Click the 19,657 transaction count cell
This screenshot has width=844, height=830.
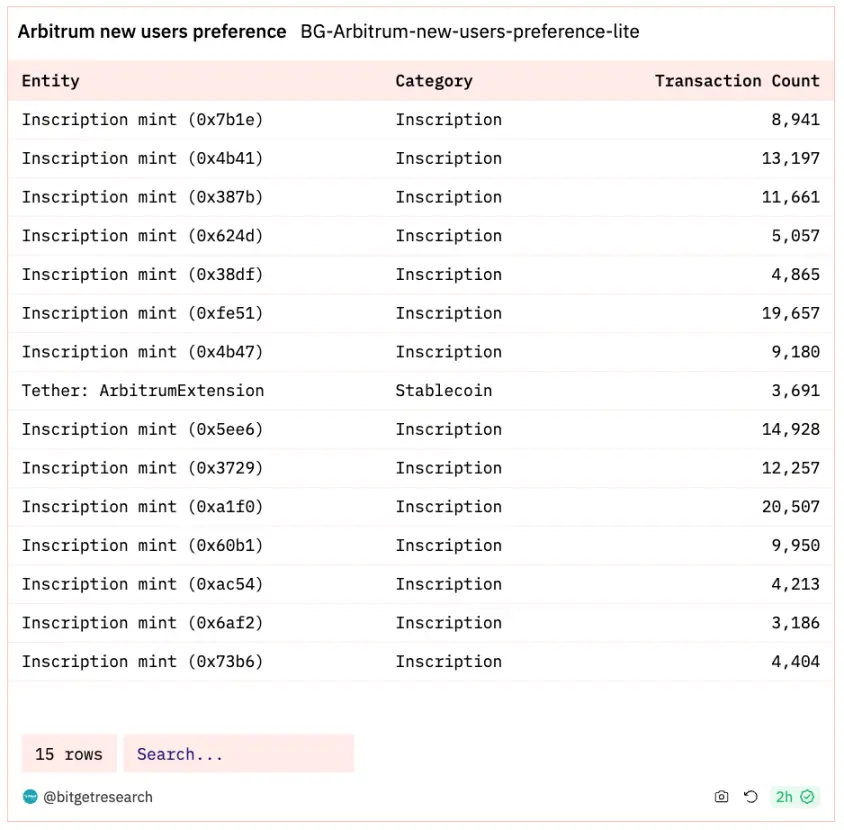pos(790,313)
